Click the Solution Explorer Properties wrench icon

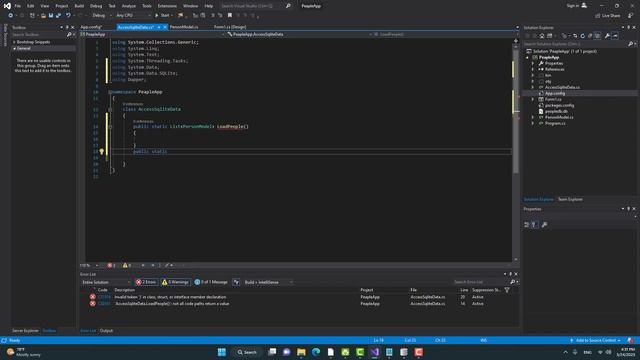[x=607, y=36]
